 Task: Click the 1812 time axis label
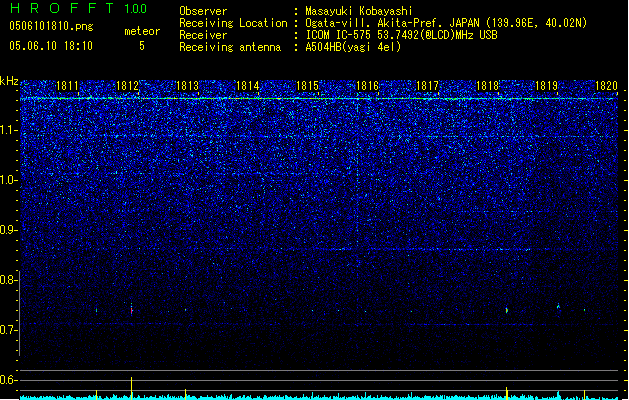tap(127, 86)
